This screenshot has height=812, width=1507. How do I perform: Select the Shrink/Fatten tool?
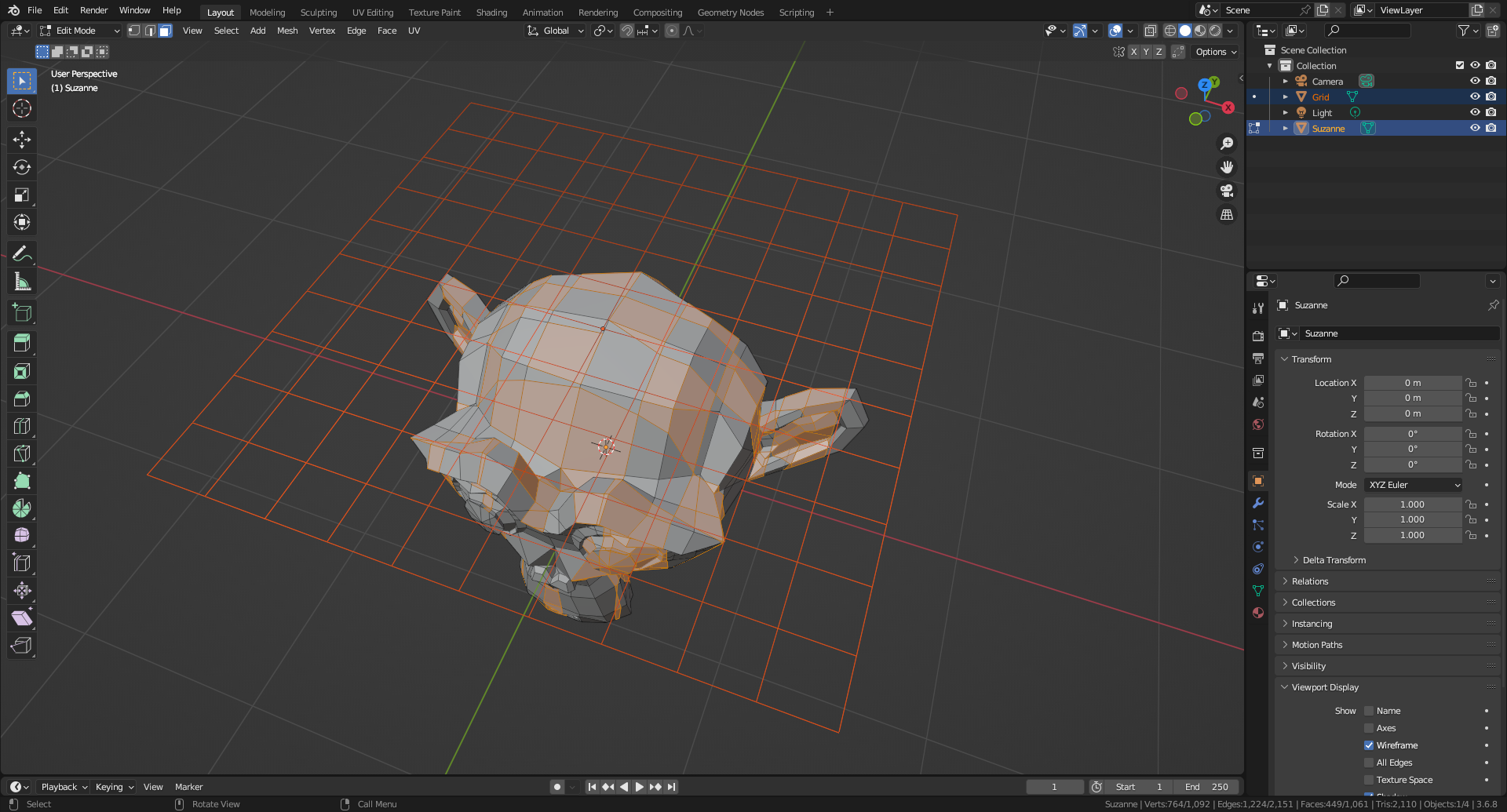(22, 591)
